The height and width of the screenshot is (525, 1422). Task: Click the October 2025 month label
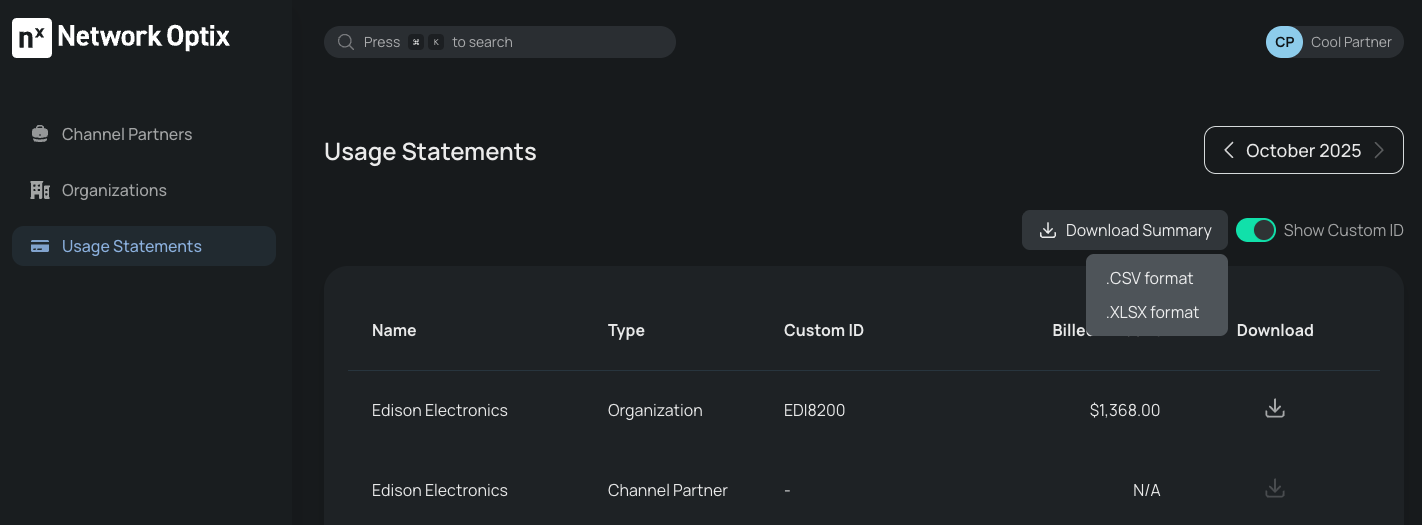1304,151
